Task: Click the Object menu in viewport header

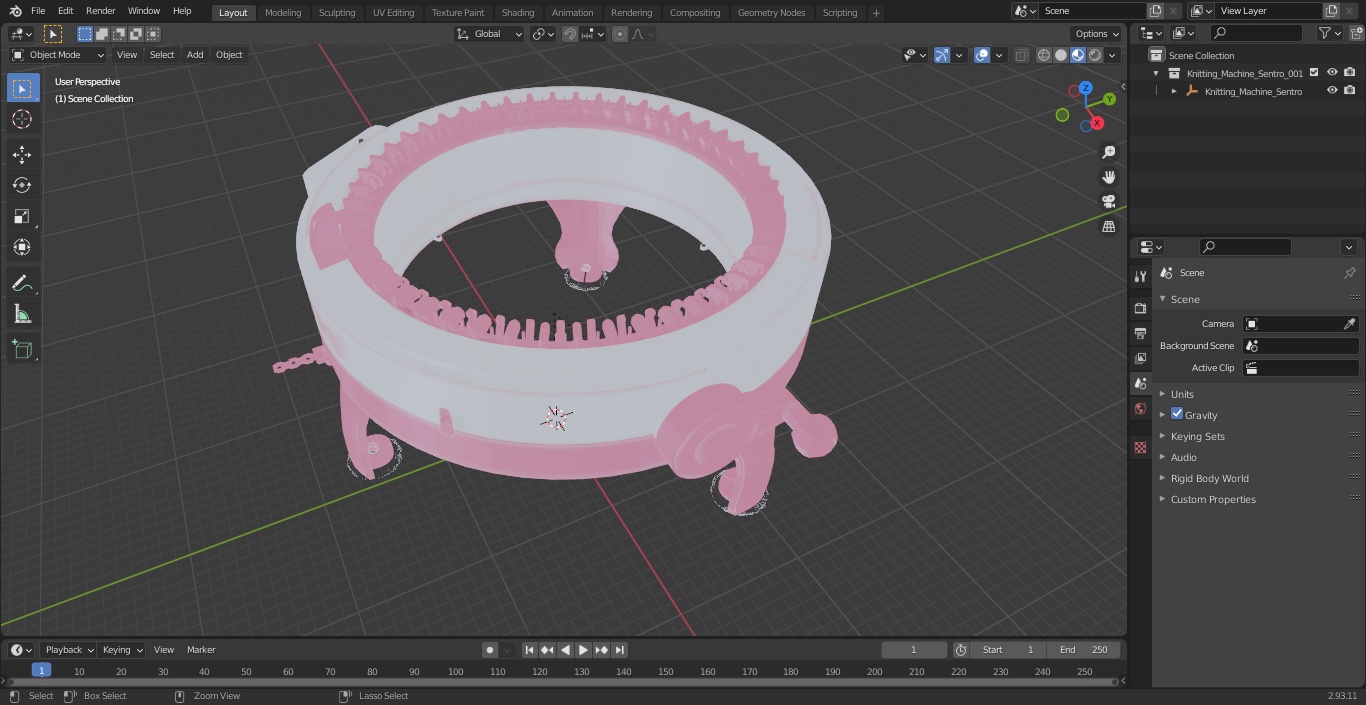Action: click(229, 55)
